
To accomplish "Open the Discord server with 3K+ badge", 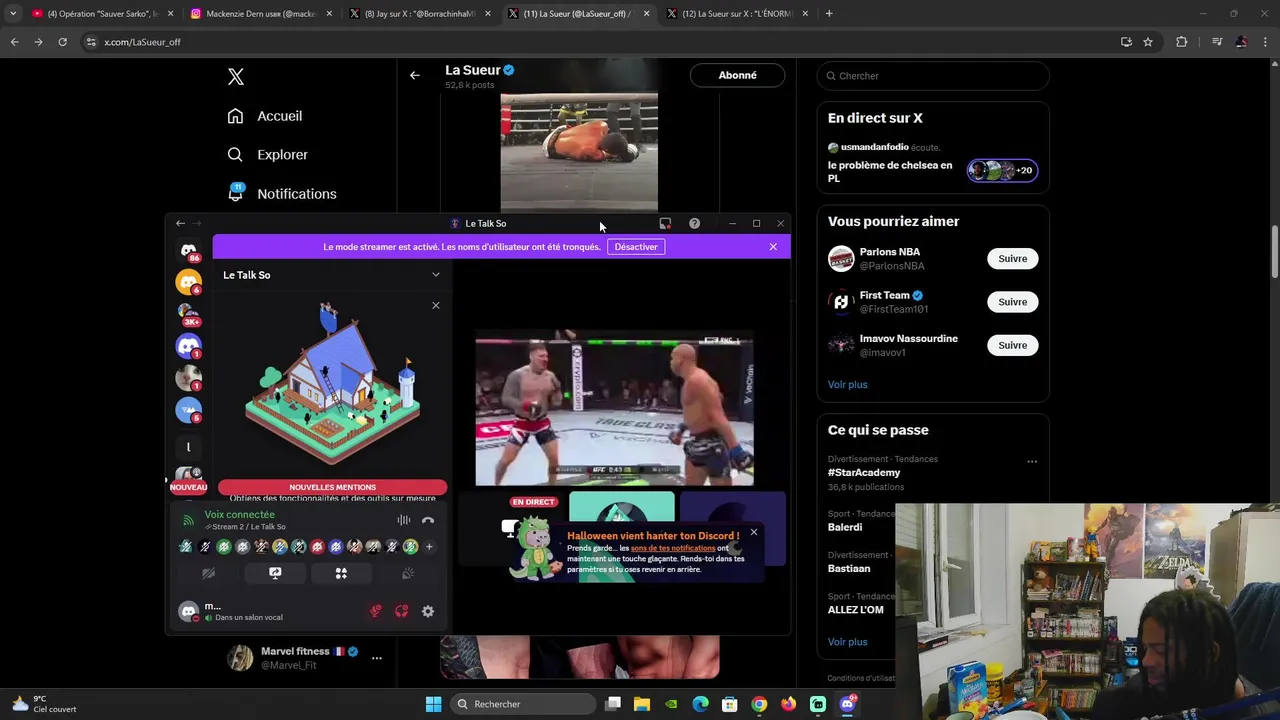I will [188, 314].
